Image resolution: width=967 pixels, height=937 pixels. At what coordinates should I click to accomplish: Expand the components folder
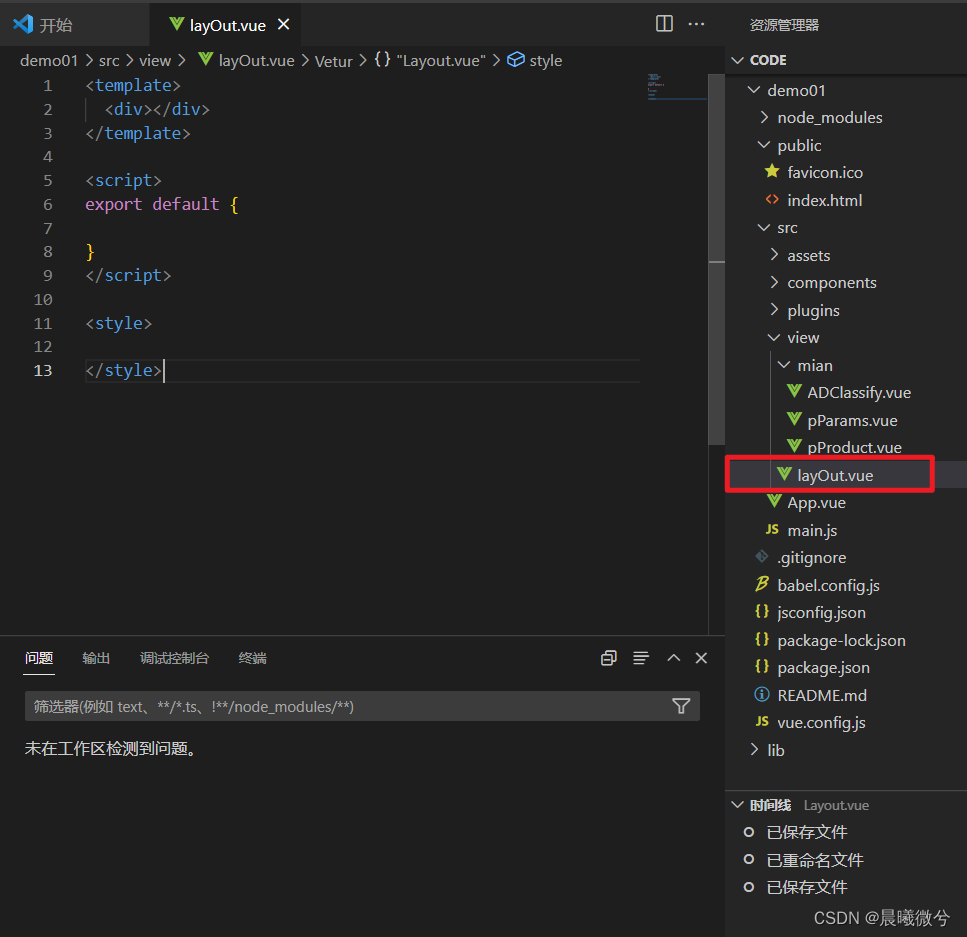pos(774,282)
